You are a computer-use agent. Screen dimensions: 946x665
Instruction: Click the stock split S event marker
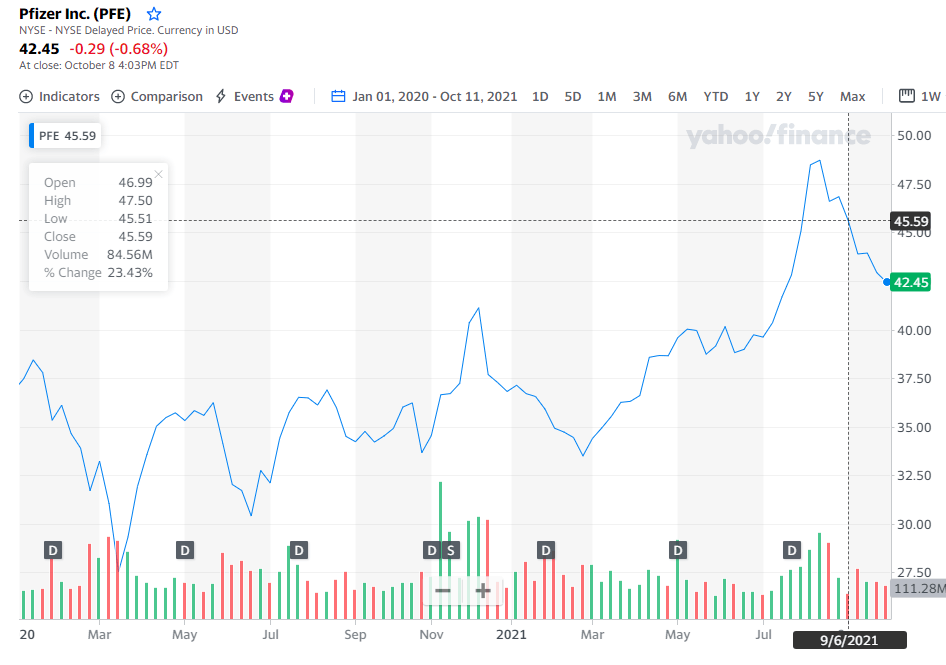[450, 550]
